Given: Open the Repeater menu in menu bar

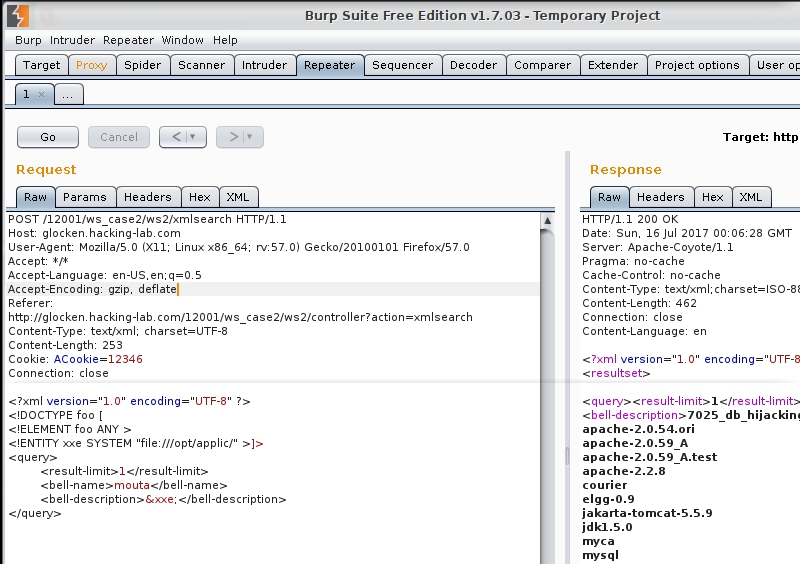Looking at the screenshot, I should [x=128, y=40].
